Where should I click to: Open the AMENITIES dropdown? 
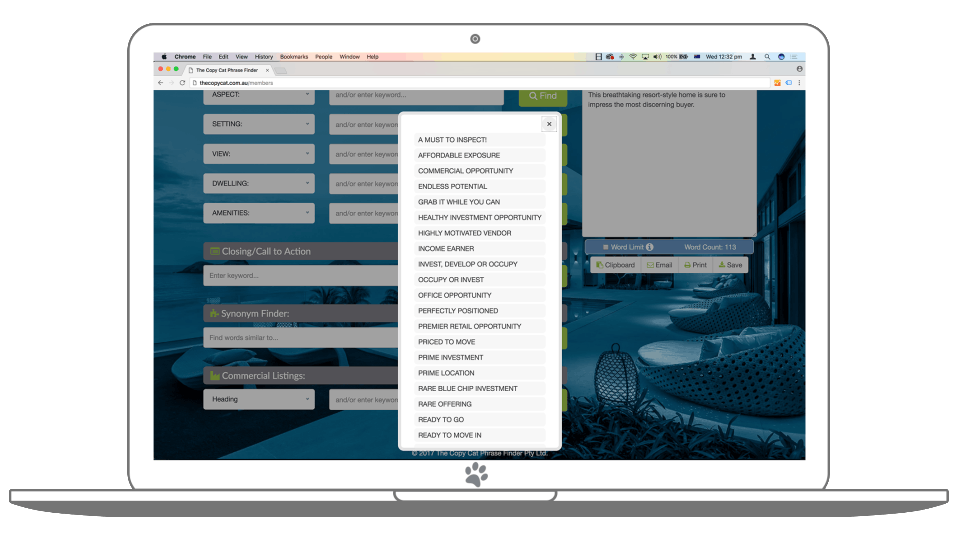259,213
